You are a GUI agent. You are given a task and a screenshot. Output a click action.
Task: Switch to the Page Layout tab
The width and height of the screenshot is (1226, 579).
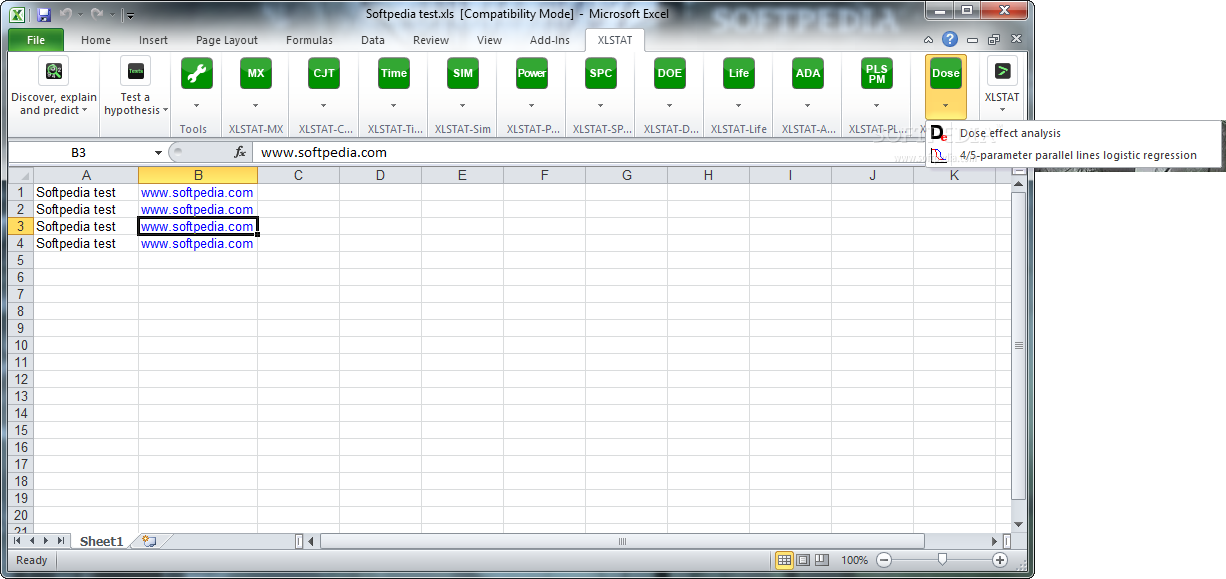(227, 40)
